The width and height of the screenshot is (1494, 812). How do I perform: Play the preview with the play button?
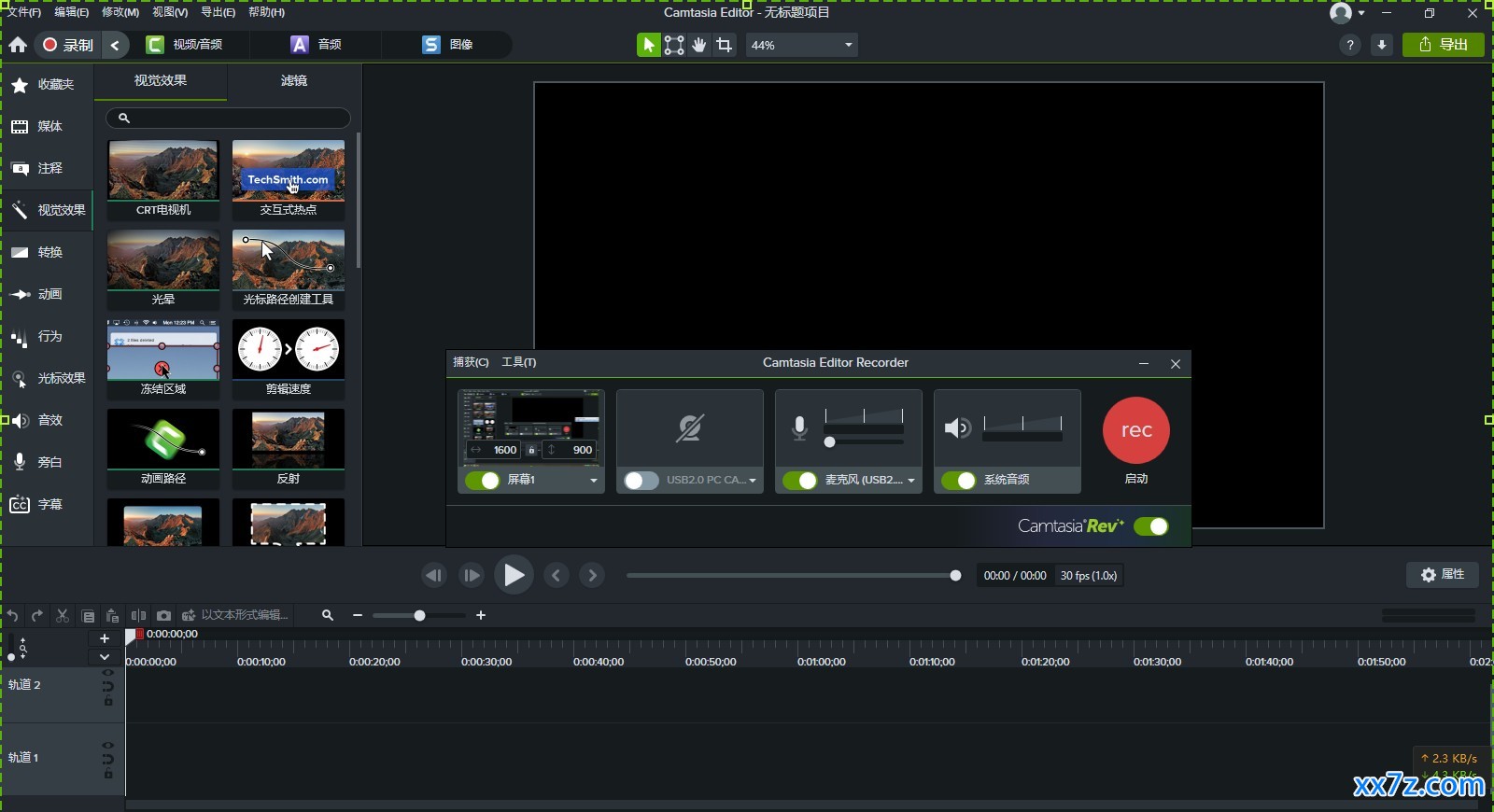pyautogui.click(x=514, y=575)
